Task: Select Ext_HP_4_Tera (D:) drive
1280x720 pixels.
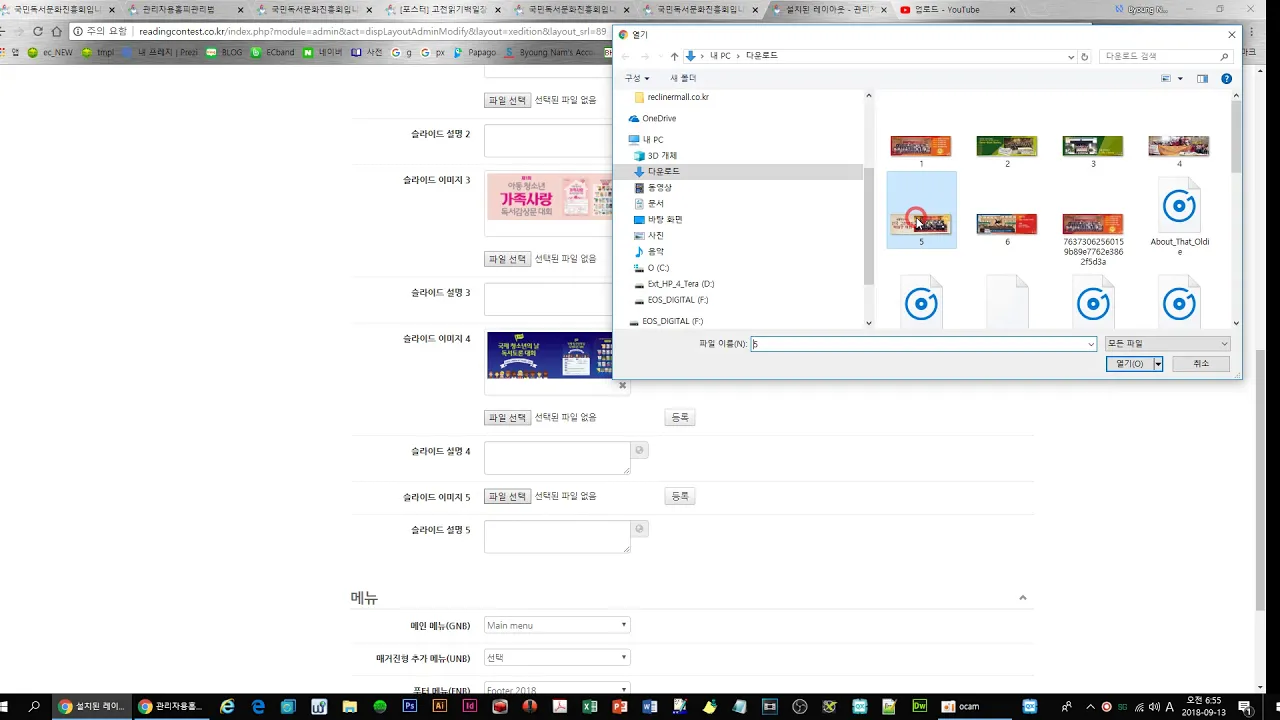Action: click(674, 284)
